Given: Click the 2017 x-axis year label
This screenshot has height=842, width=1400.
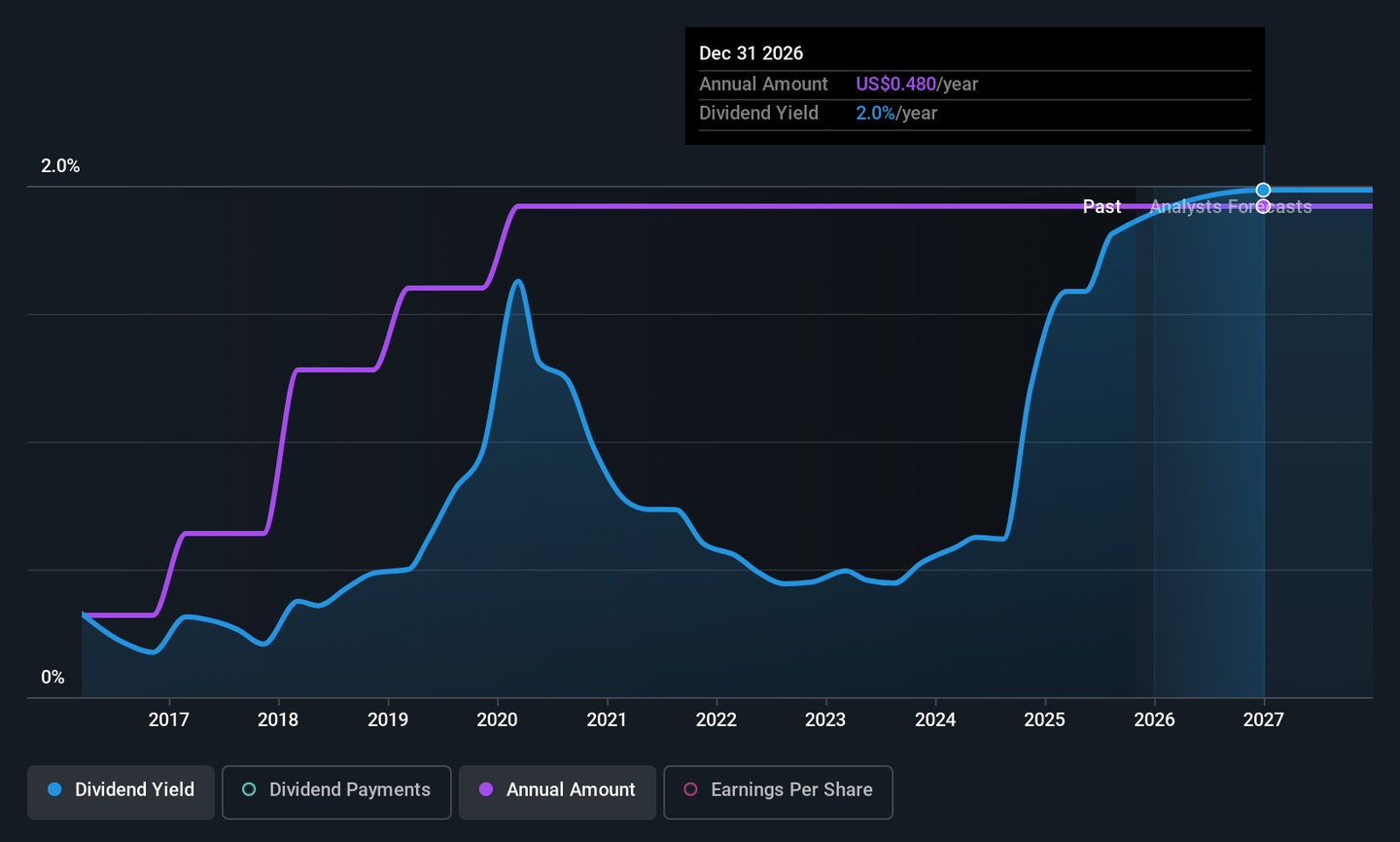Looking at the screenshot, I should [x=168, y=719].
